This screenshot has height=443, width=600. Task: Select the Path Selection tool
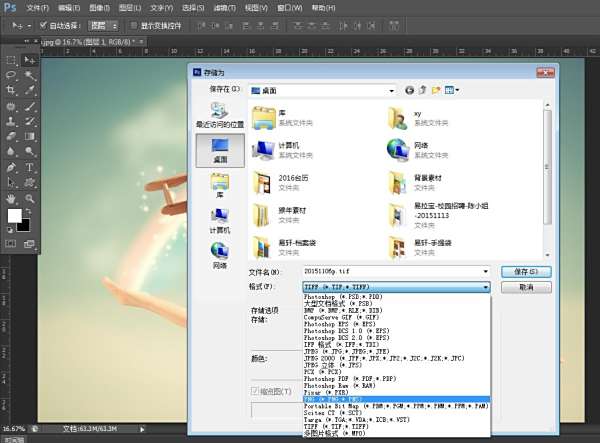coord(11,182)
